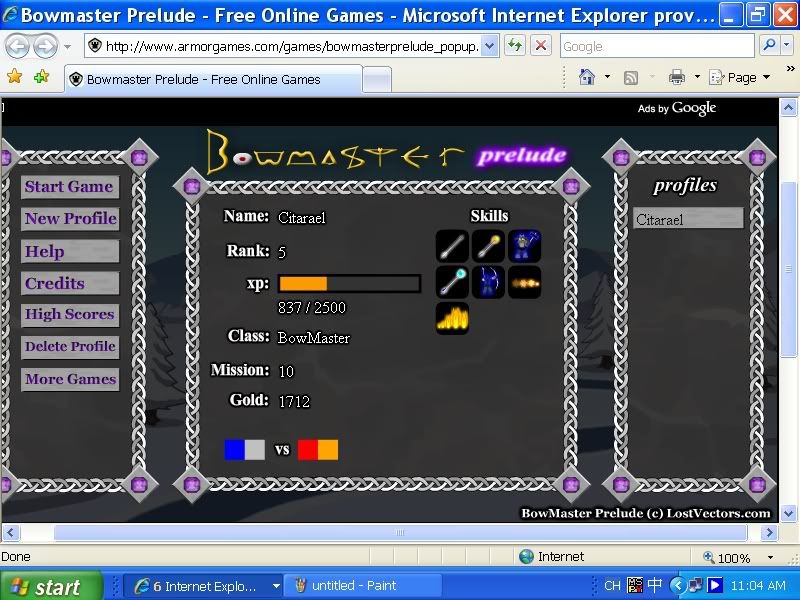Click the browser Refresh icon

click(x=515, y=46)
